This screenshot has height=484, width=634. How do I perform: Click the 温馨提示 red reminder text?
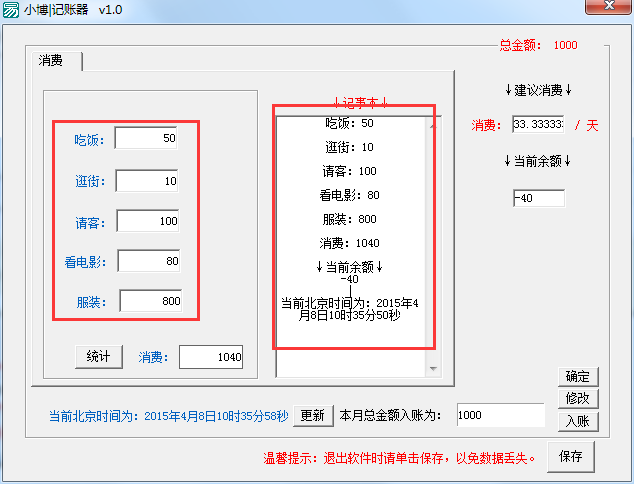(400, 458)
